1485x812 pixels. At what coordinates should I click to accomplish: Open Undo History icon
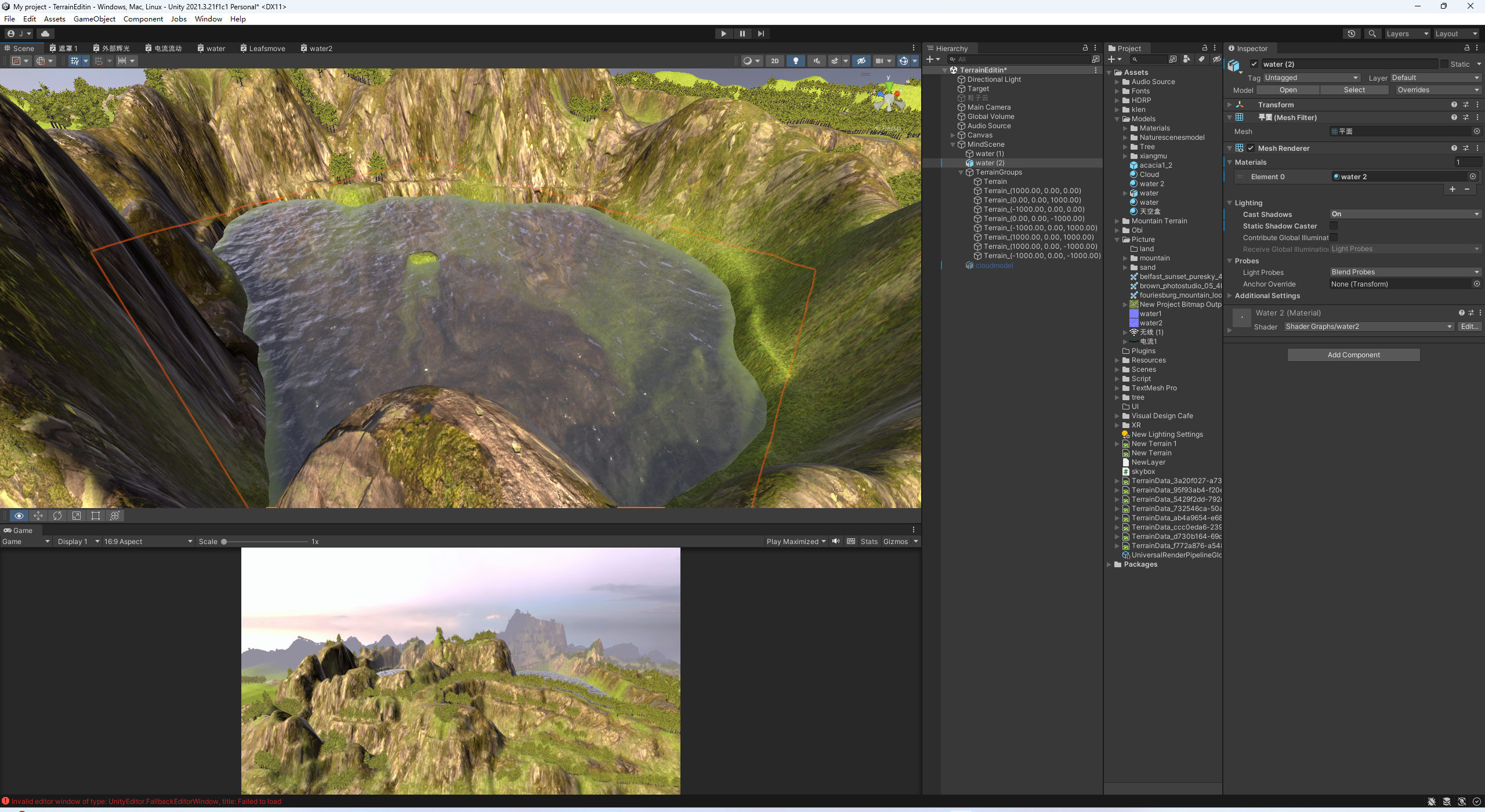[1351, 34]
